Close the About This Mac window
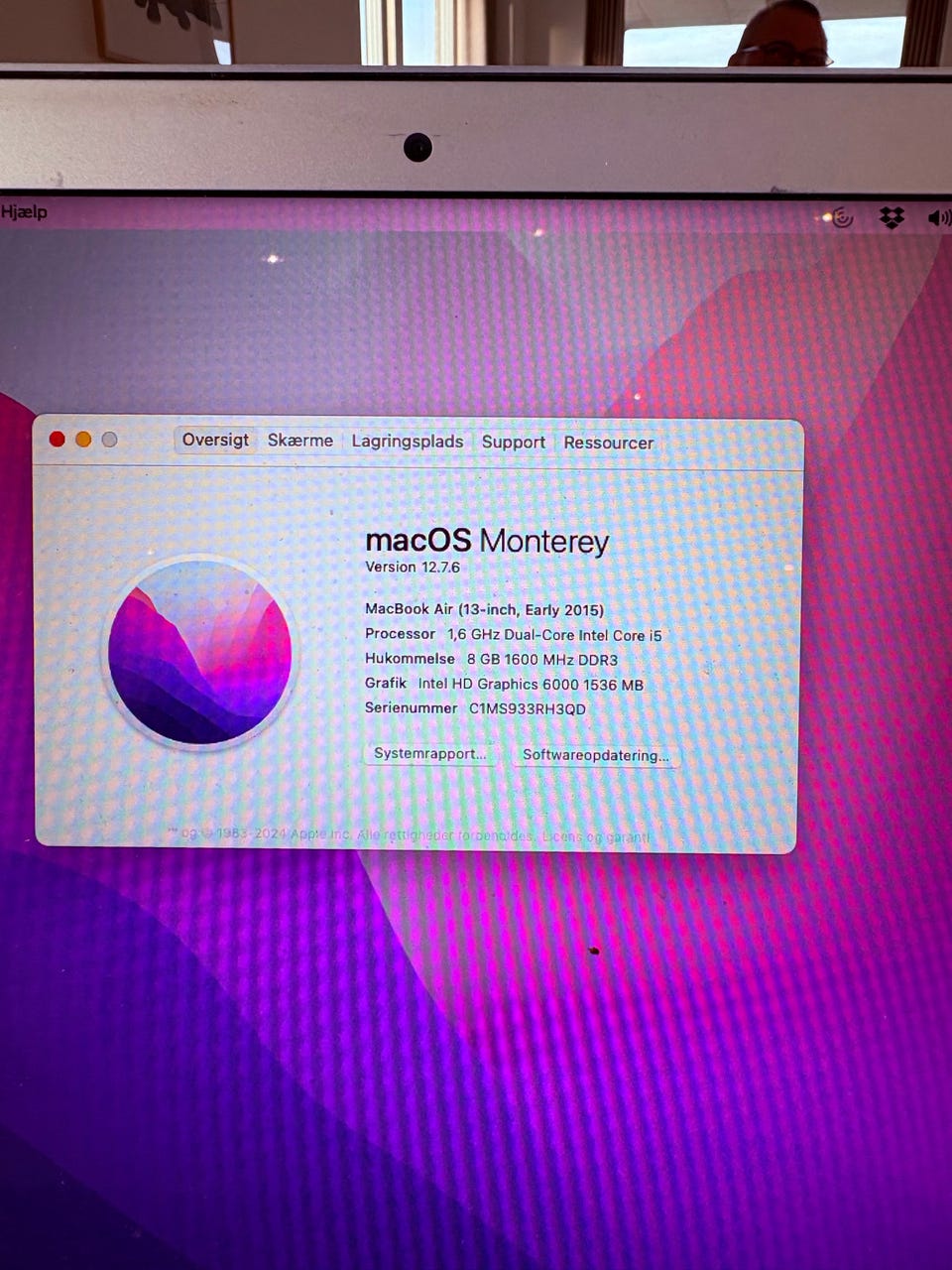 click(57, 439)
